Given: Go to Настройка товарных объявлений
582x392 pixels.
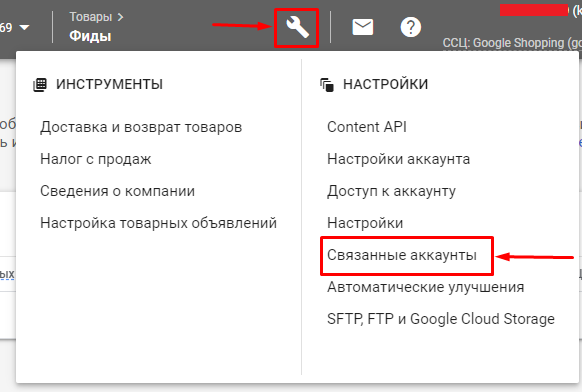Looking at the screenshot, I should pos(158,223).
